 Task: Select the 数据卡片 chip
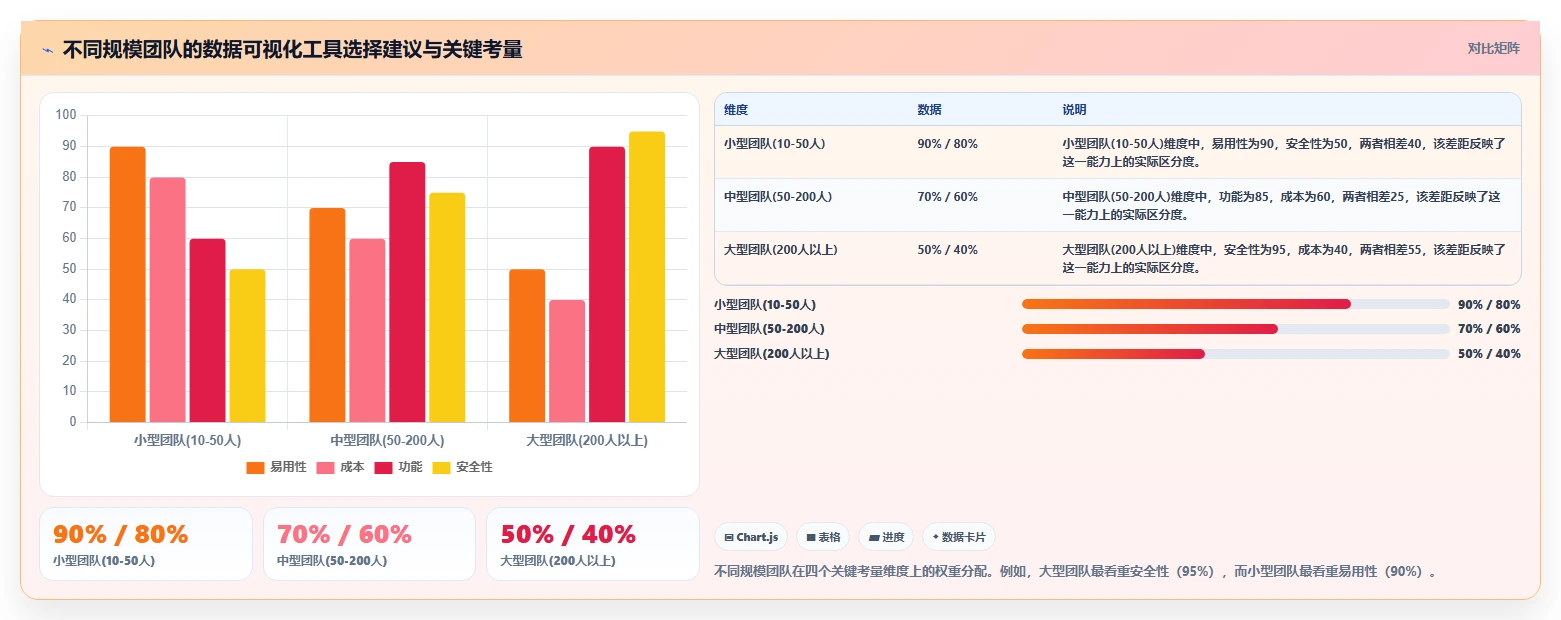tap(959, 537)
